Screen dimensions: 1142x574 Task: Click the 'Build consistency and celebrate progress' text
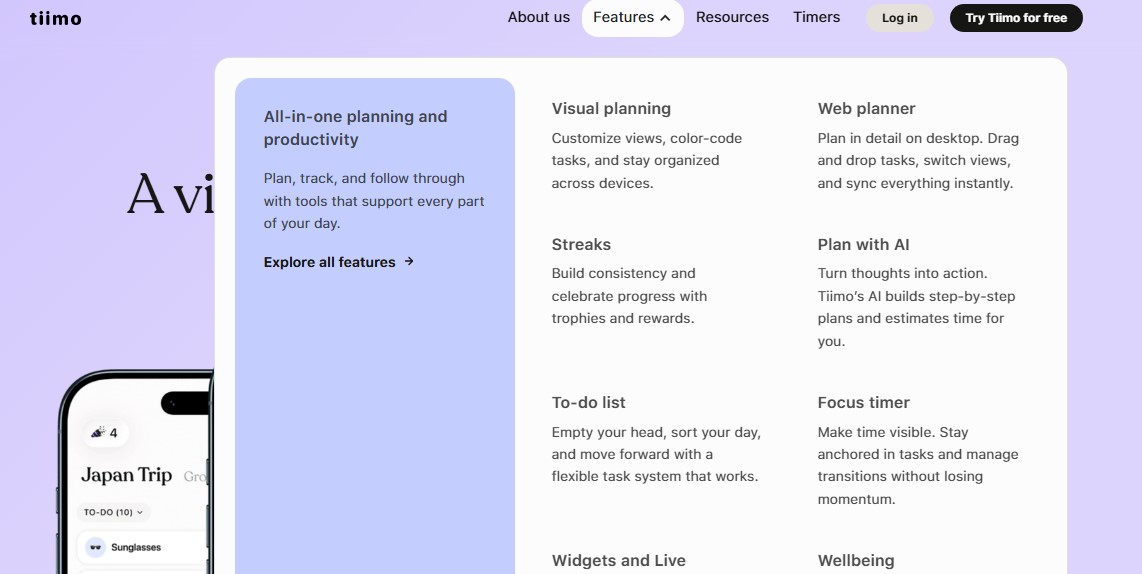pyautogui.click(x=629, y=296)
